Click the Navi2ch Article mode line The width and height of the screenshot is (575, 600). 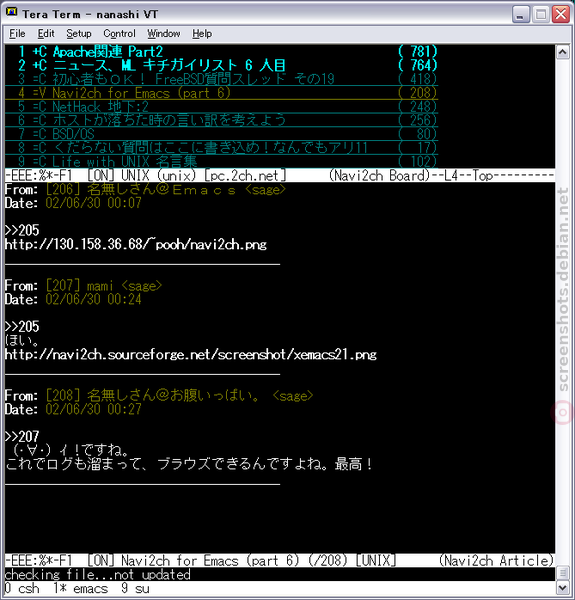coord(280,561)
